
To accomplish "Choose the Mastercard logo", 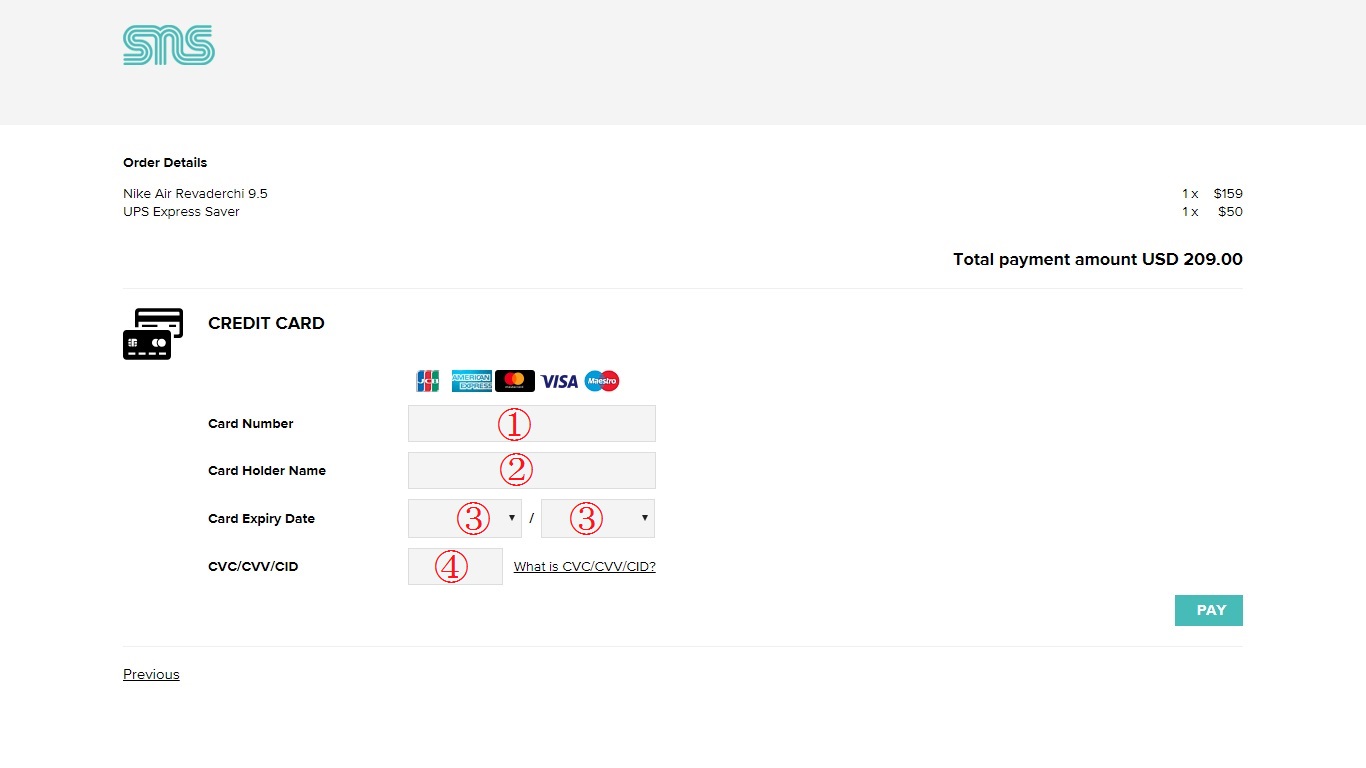I will pos(515,381).
